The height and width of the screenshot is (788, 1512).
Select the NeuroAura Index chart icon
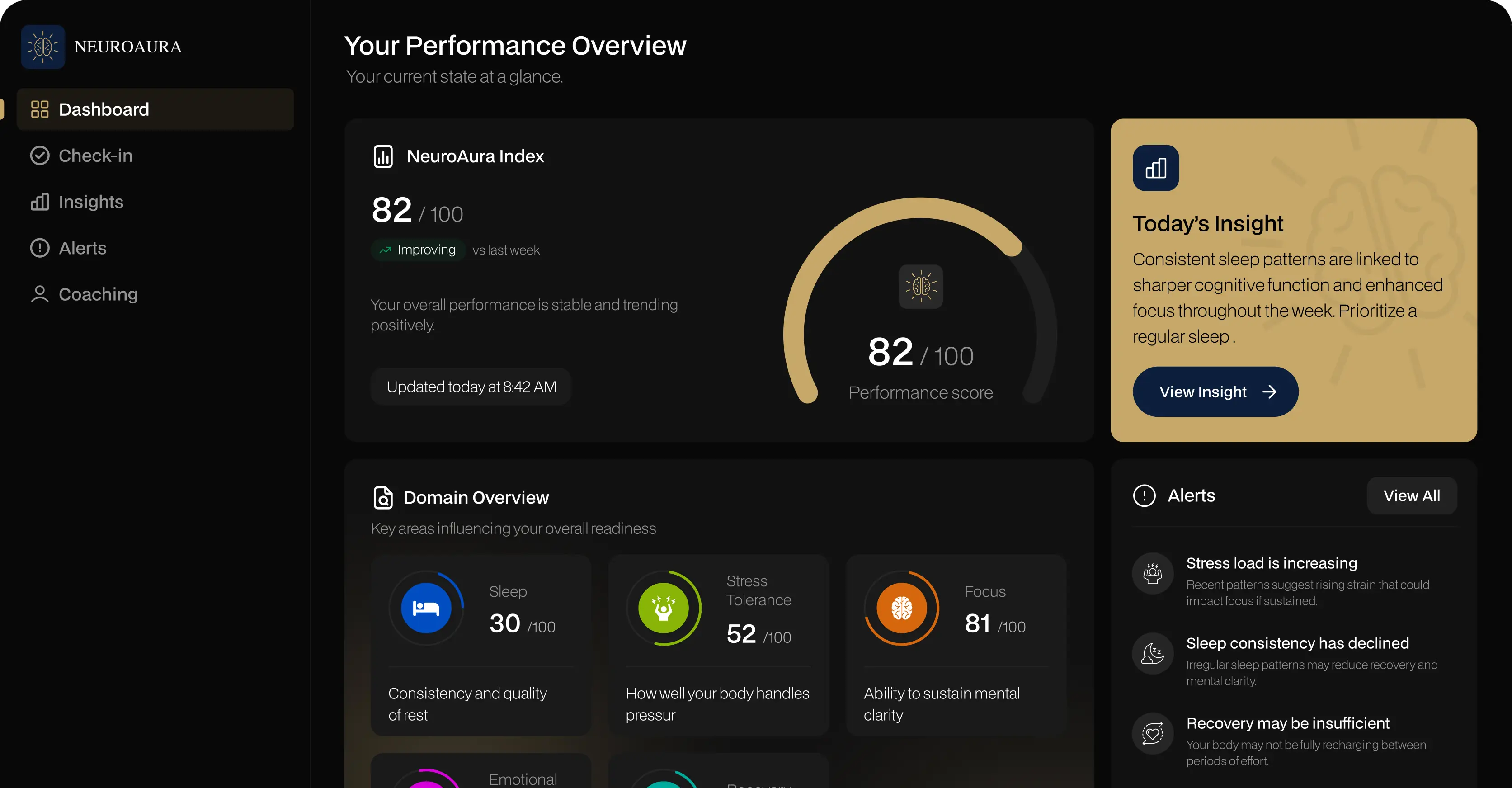[383, 156]
